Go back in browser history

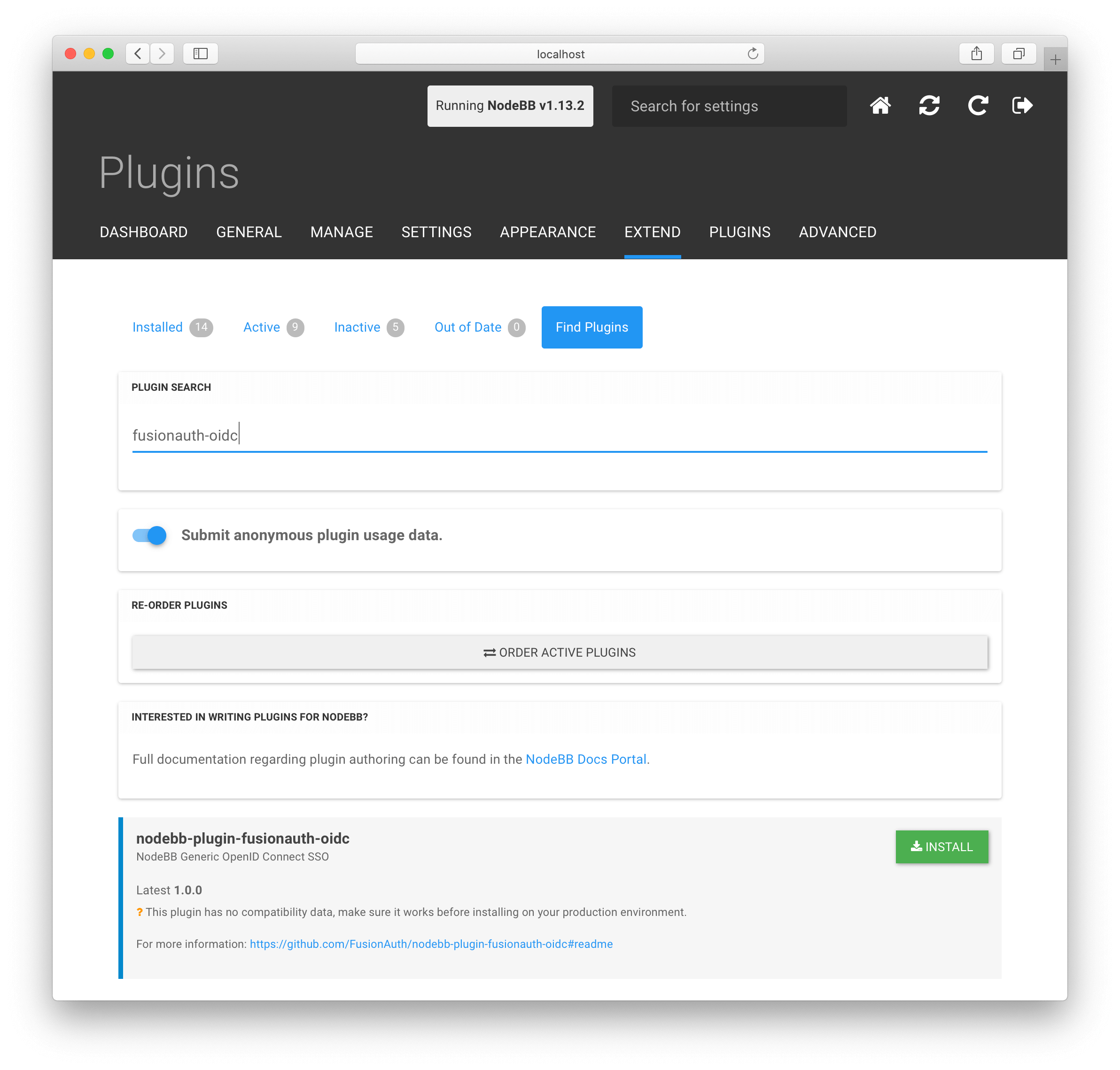click(138, 54)
